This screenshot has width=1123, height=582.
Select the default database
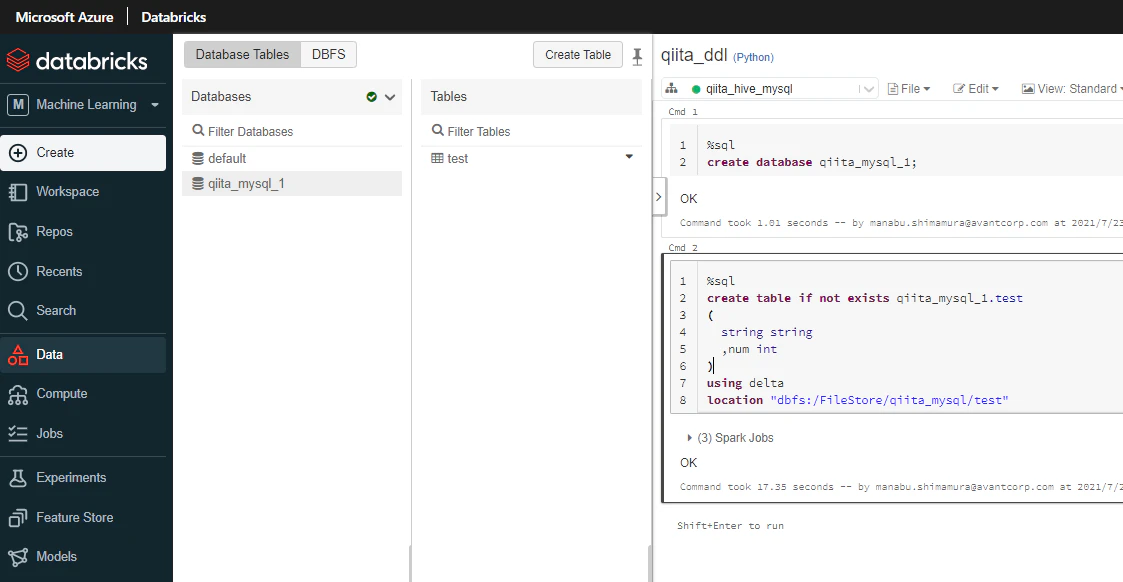(x=292, y=158)
